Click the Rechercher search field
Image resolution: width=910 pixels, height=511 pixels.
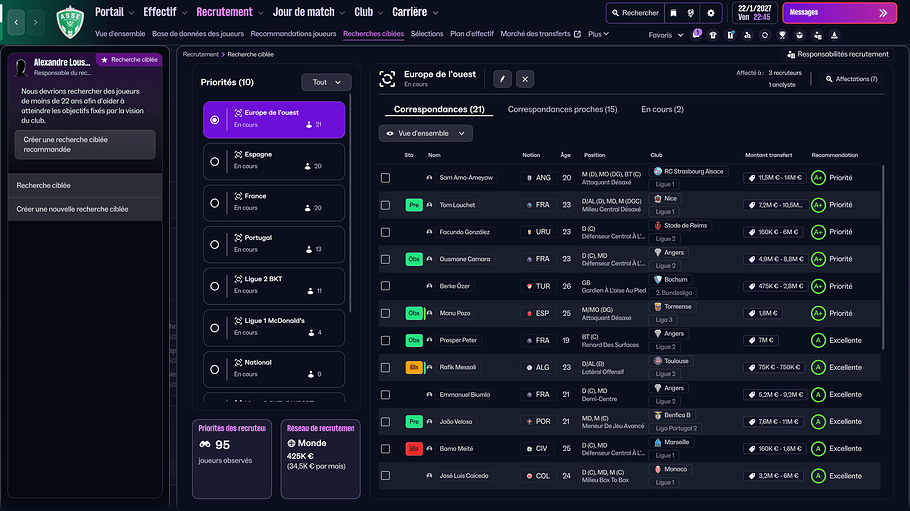635,13
